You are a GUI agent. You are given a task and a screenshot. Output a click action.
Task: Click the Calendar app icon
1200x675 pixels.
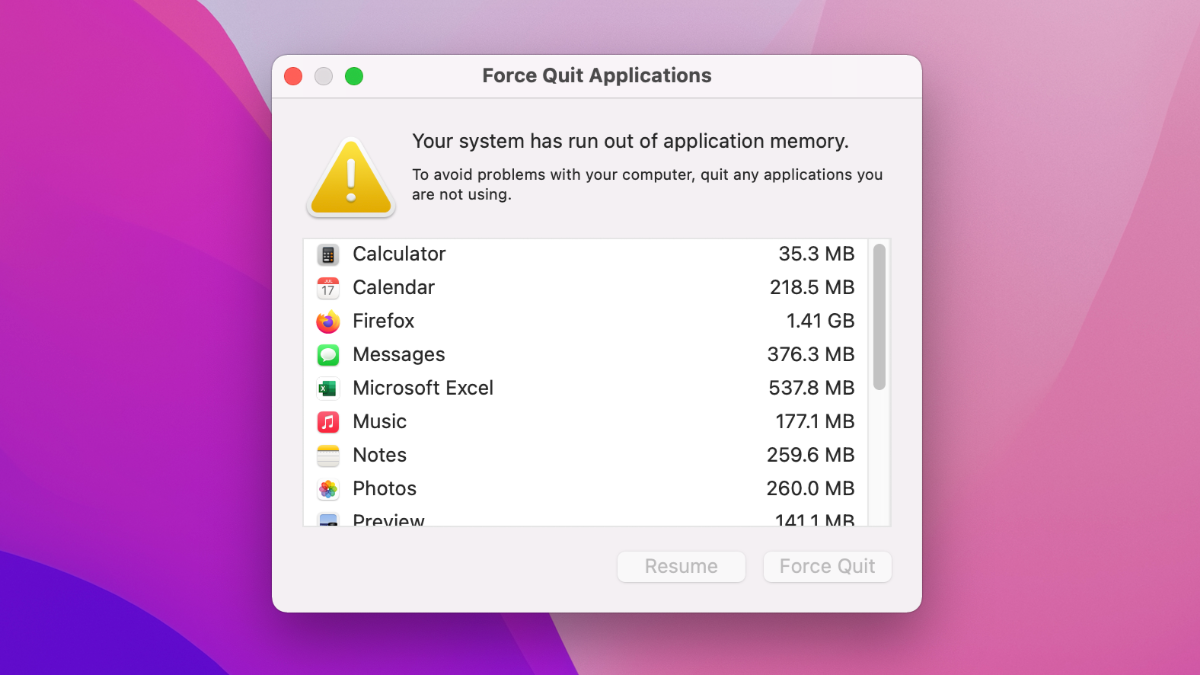[328, 288]
